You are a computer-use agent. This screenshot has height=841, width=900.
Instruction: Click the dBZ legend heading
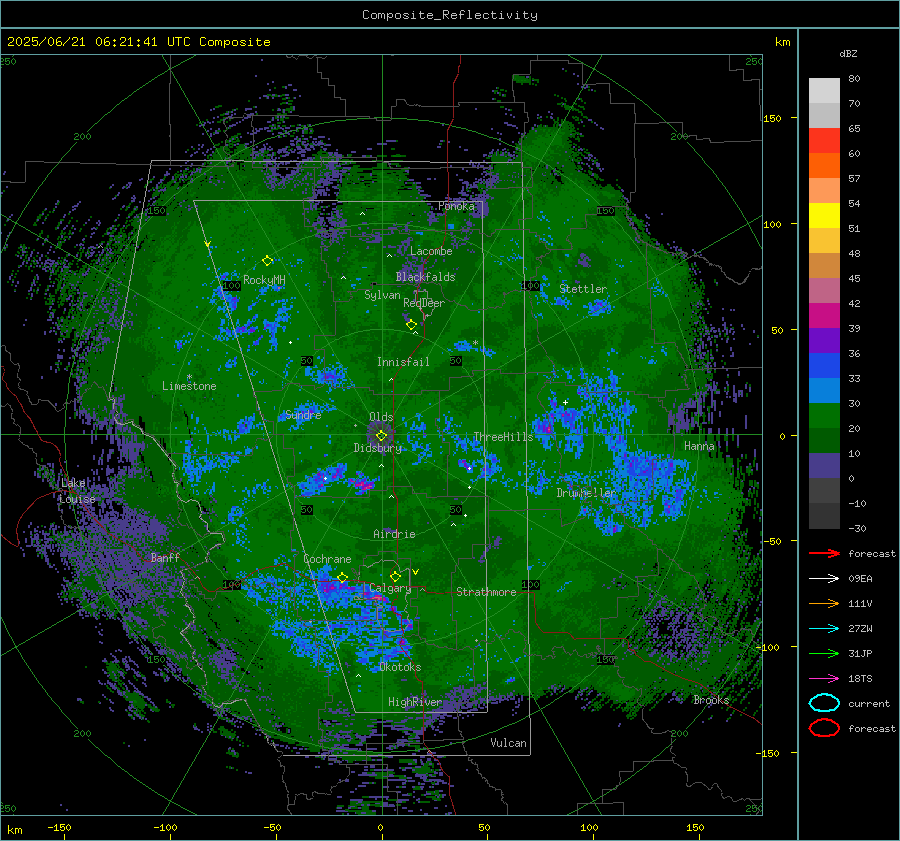(x=848, y=53)
